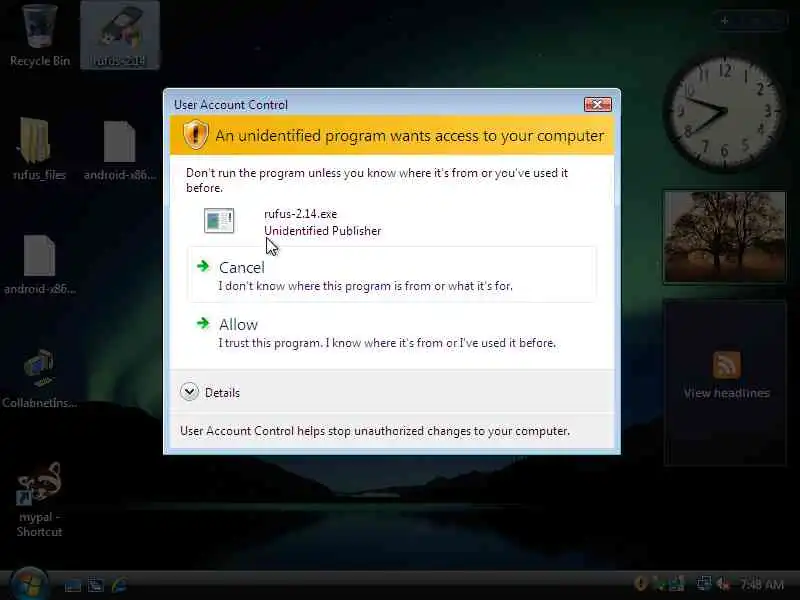Close the User Account Control dialog
Image resolution: width=800 pixels, height=600 pixels.
tap(597, 105)
